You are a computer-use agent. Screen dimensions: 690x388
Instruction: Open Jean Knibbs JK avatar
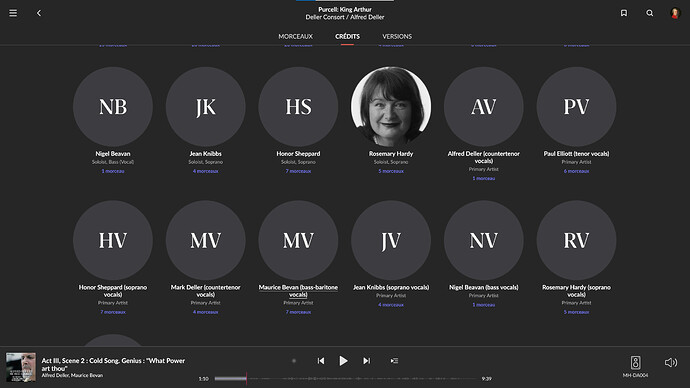pos(206,106)
